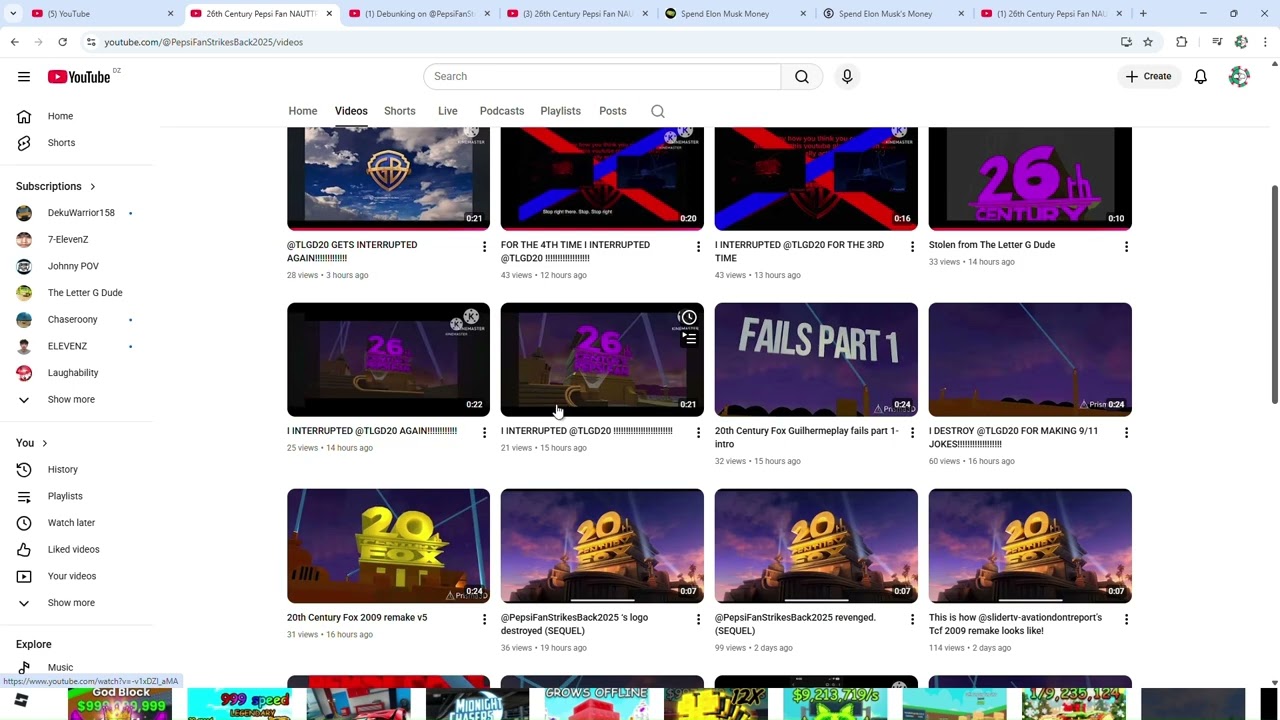
Task: Open options for 'Stolen from The Letter G Dude'
Action: (x=1126, y=246)
